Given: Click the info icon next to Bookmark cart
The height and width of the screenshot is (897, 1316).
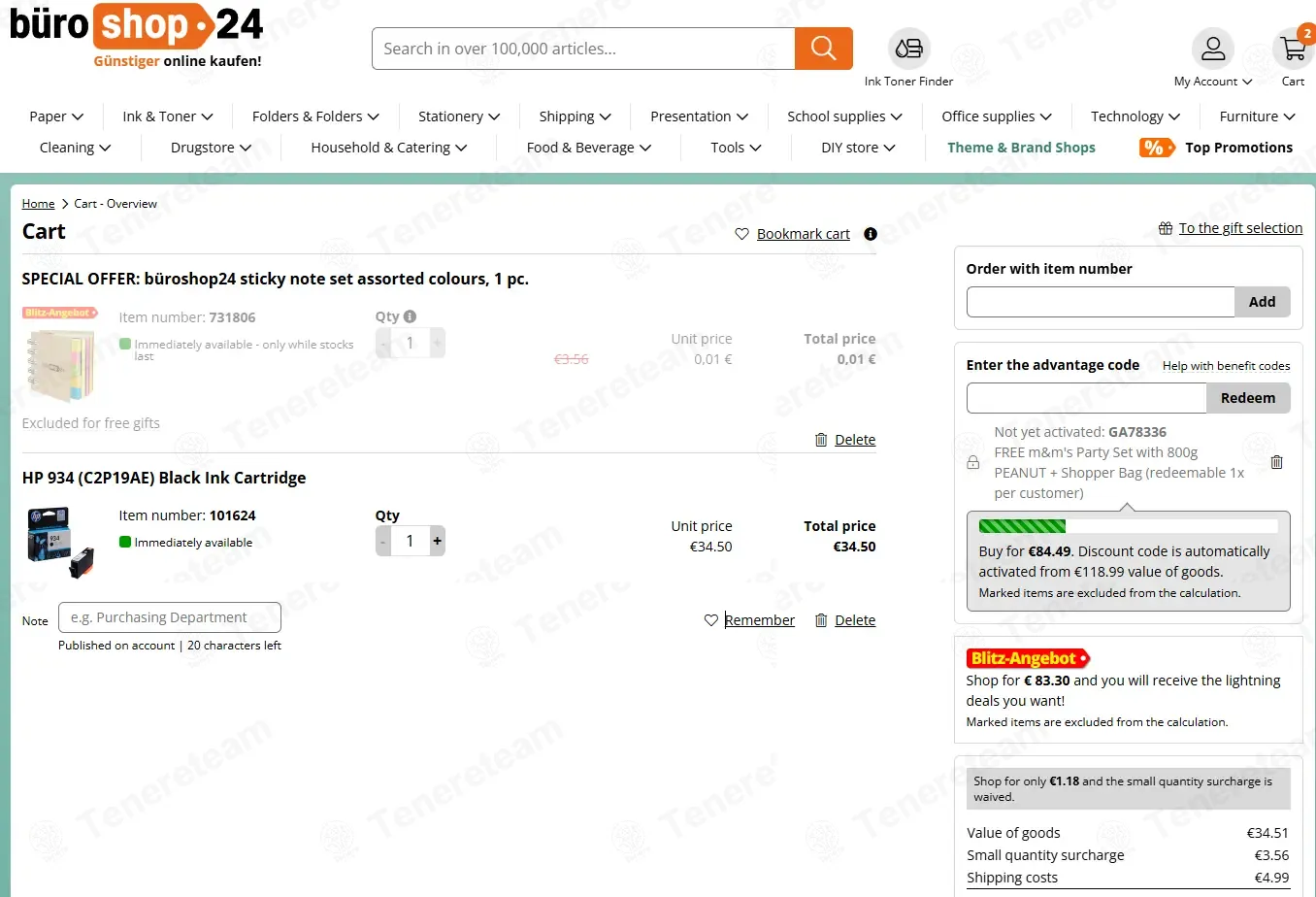Looking at the screenshot, I should pos(871,234).
